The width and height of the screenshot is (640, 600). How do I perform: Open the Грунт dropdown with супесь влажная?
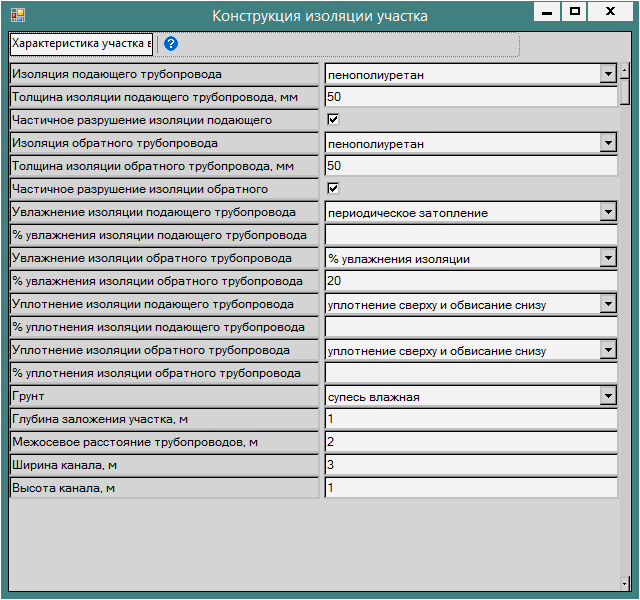[x=607, y=397]
